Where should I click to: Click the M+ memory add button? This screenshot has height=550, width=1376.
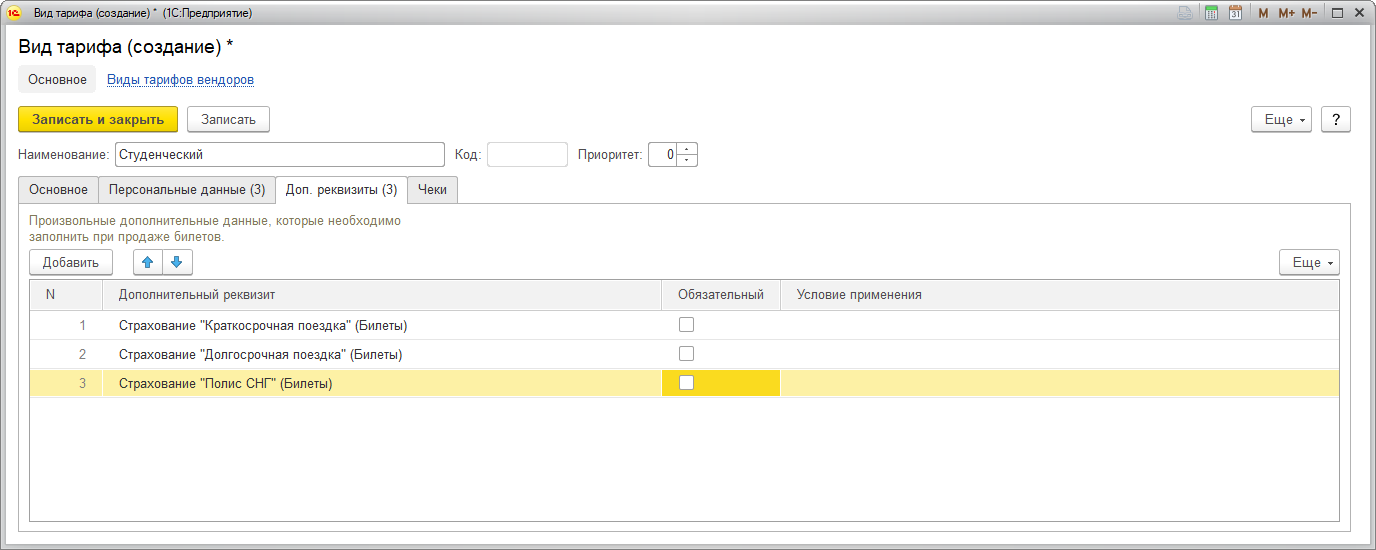1286,13
